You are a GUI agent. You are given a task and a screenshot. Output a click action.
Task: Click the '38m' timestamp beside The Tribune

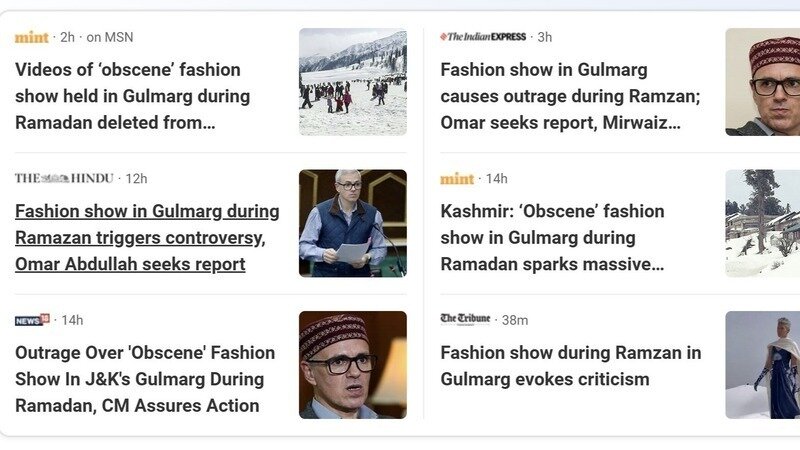pyautogui.click(x=515, y=320)
